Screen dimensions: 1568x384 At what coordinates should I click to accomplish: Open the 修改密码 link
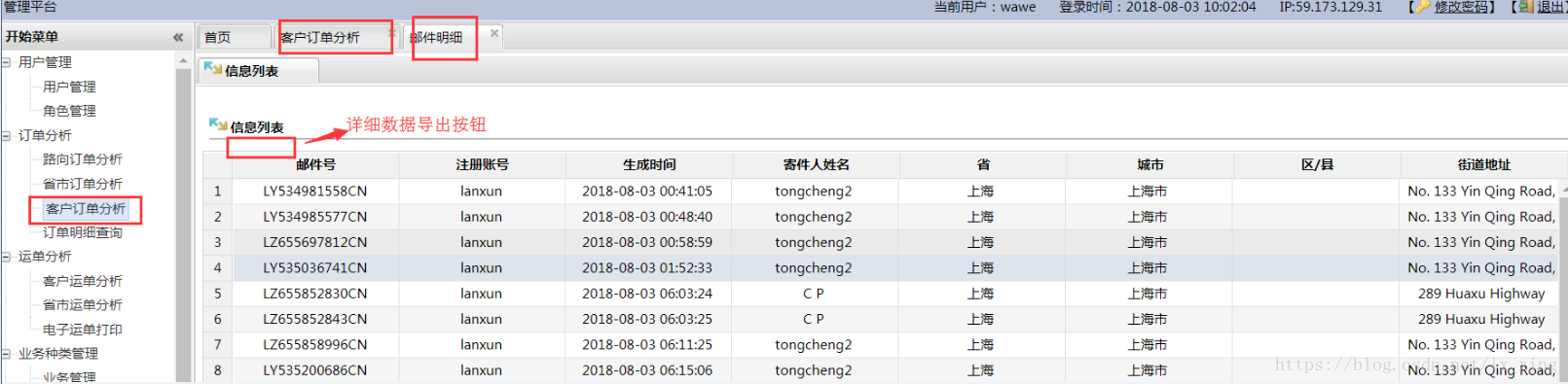1460,7
